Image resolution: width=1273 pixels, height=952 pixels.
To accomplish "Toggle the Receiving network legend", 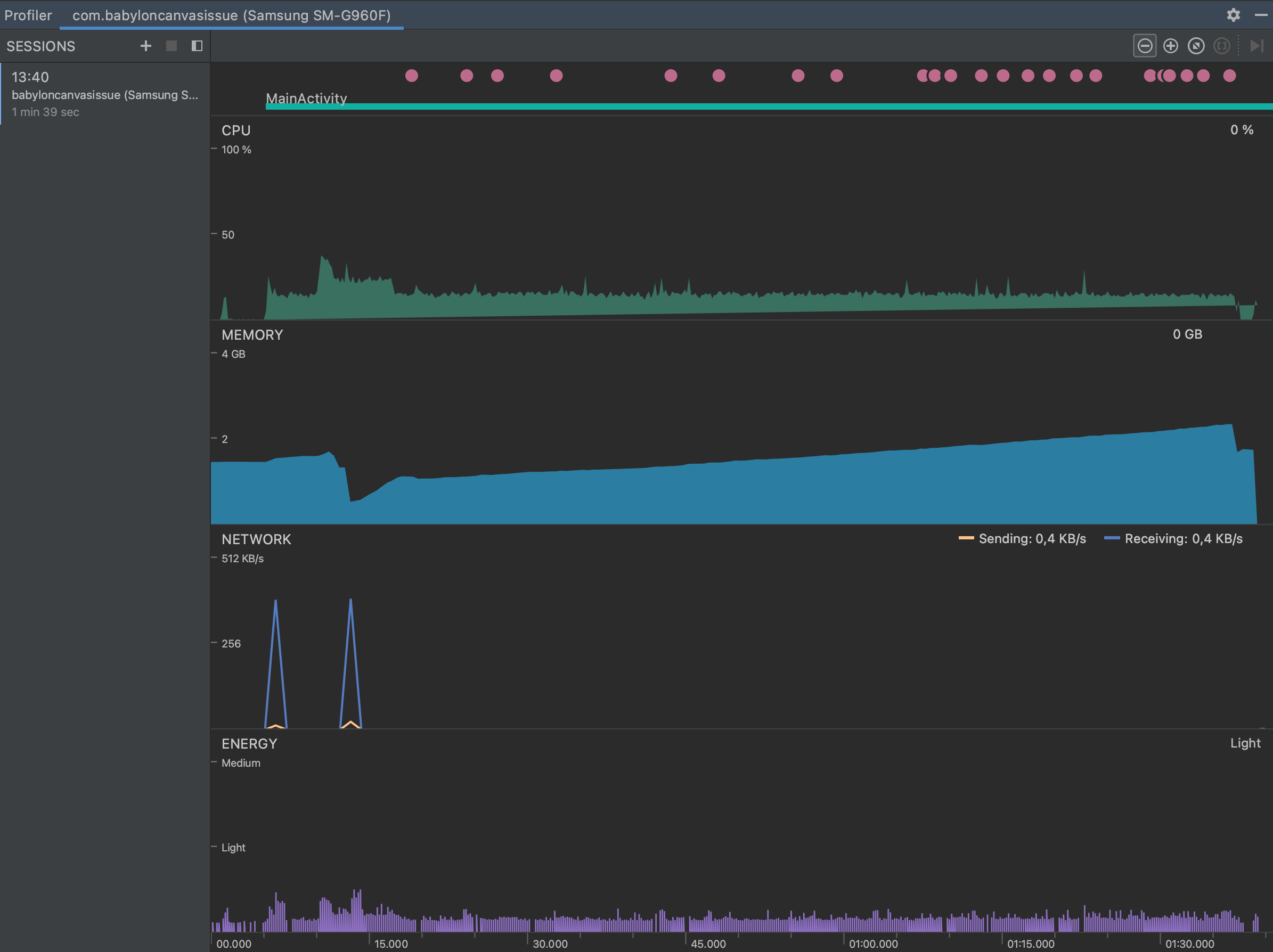I will (x=1174, y=539).
